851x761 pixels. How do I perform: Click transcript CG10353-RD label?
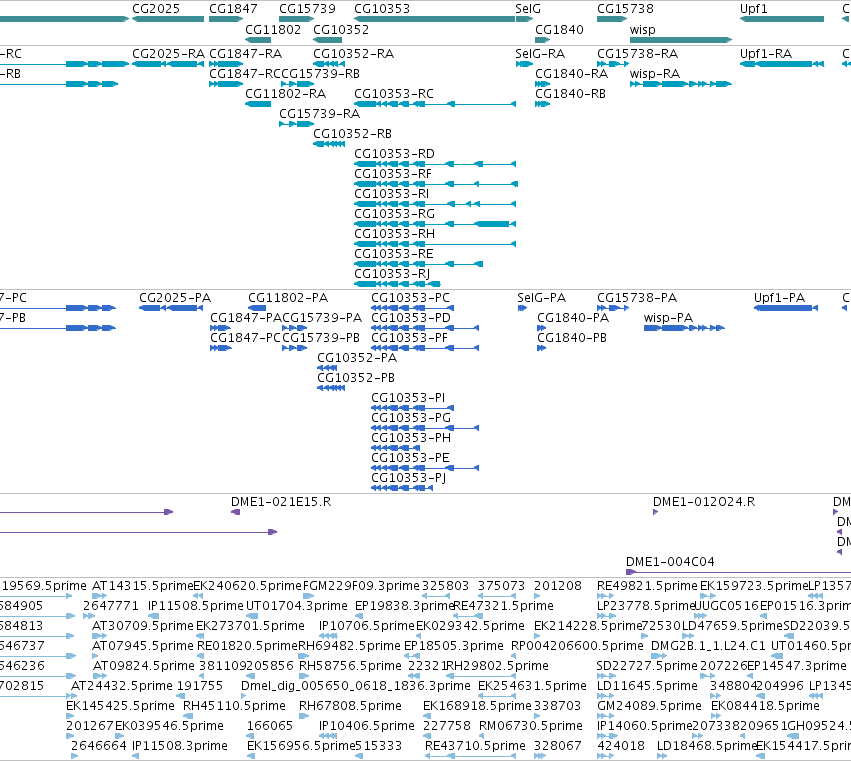pyautogui.click(x=395, y=154)
